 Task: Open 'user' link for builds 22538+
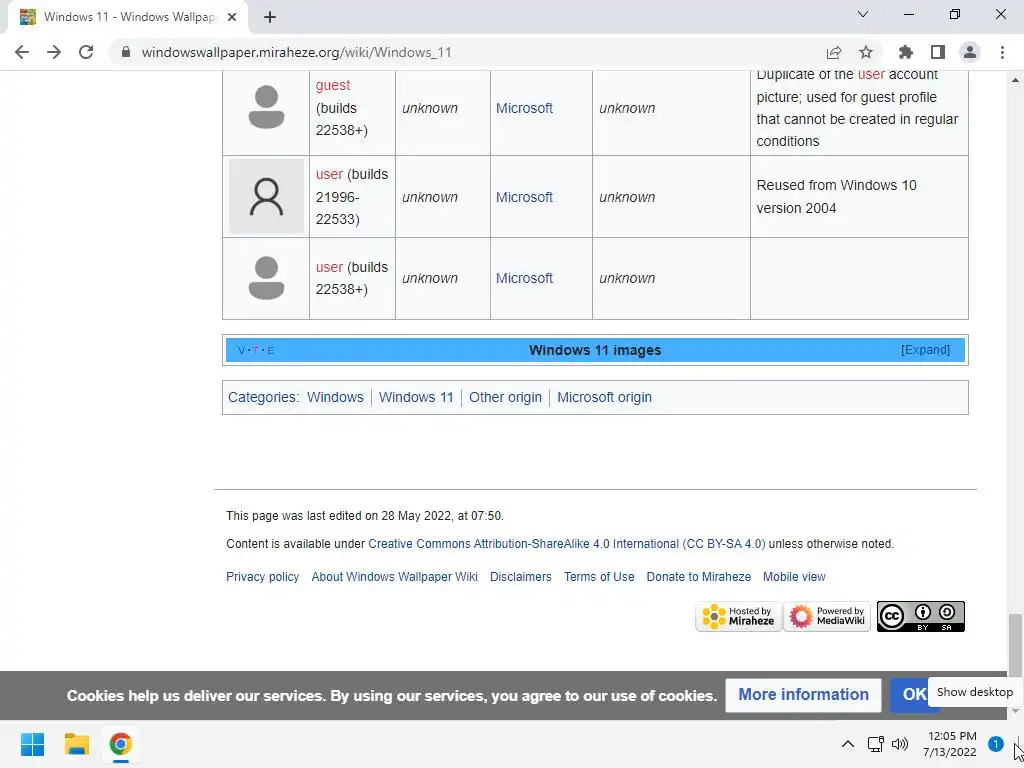(x=329, y=267)
